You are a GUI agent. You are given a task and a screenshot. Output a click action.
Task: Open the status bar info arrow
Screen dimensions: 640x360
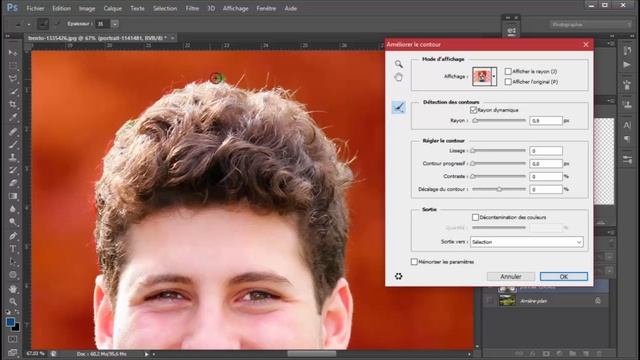(147, 354)
